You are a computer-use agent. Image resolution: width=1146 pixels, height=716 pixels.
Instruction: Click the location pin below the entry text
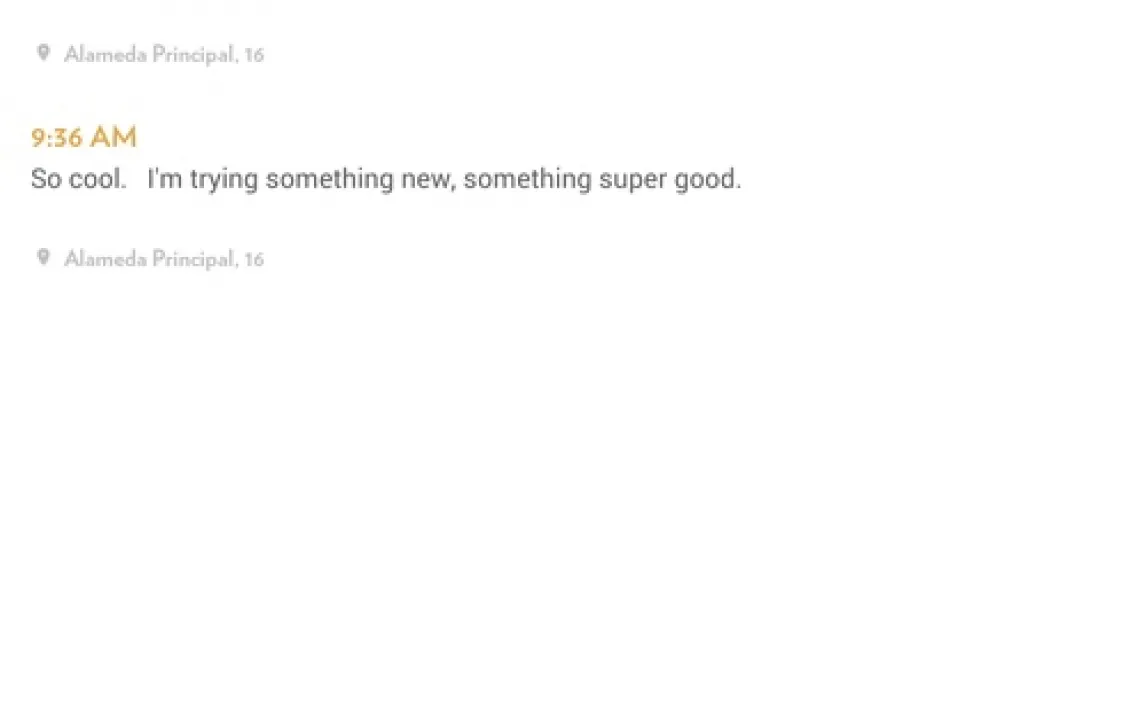(43, 258)
